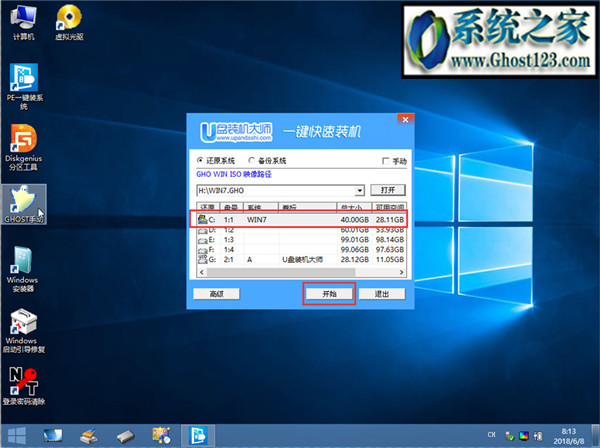Click the 1:4 disk number in the F: row
This screenshot has height=448, width=600.
(229, 249)
